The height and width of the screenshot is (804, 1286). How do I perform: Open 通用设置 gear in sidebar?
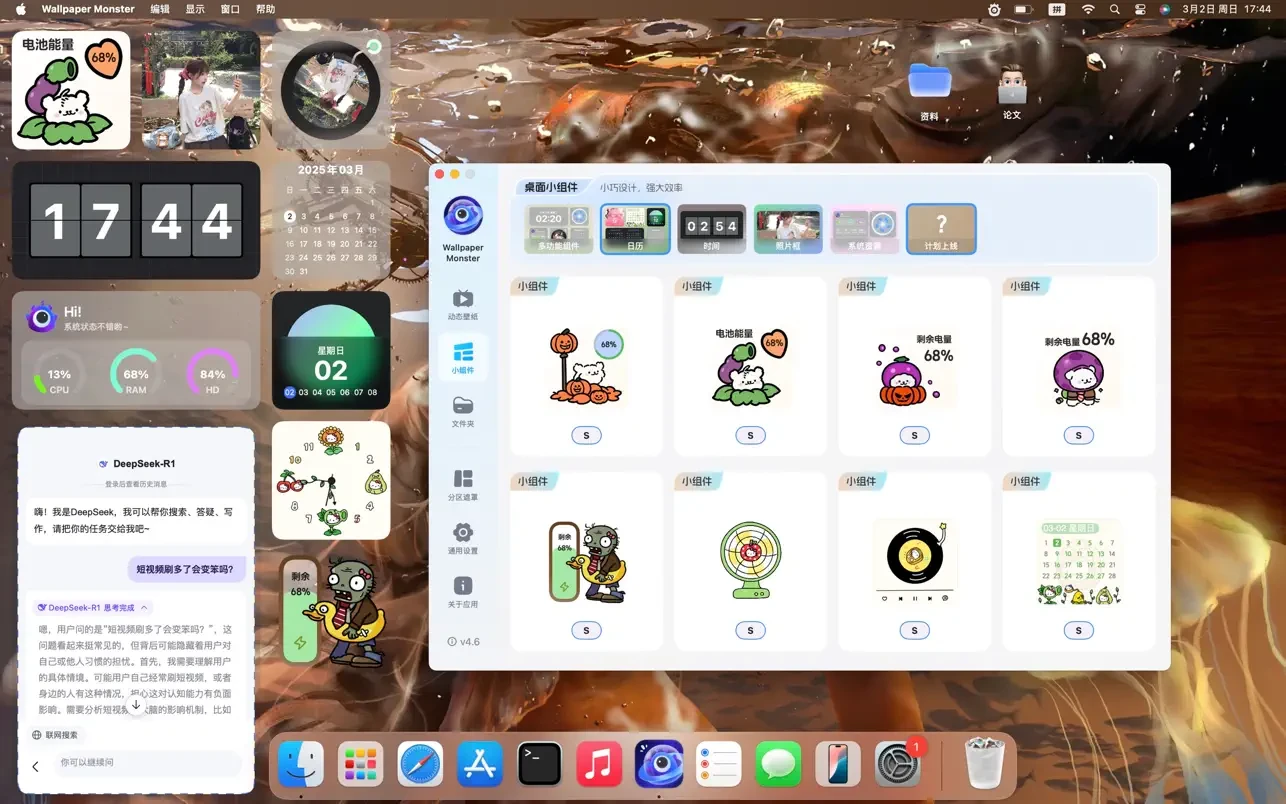[x=462, y=539]
